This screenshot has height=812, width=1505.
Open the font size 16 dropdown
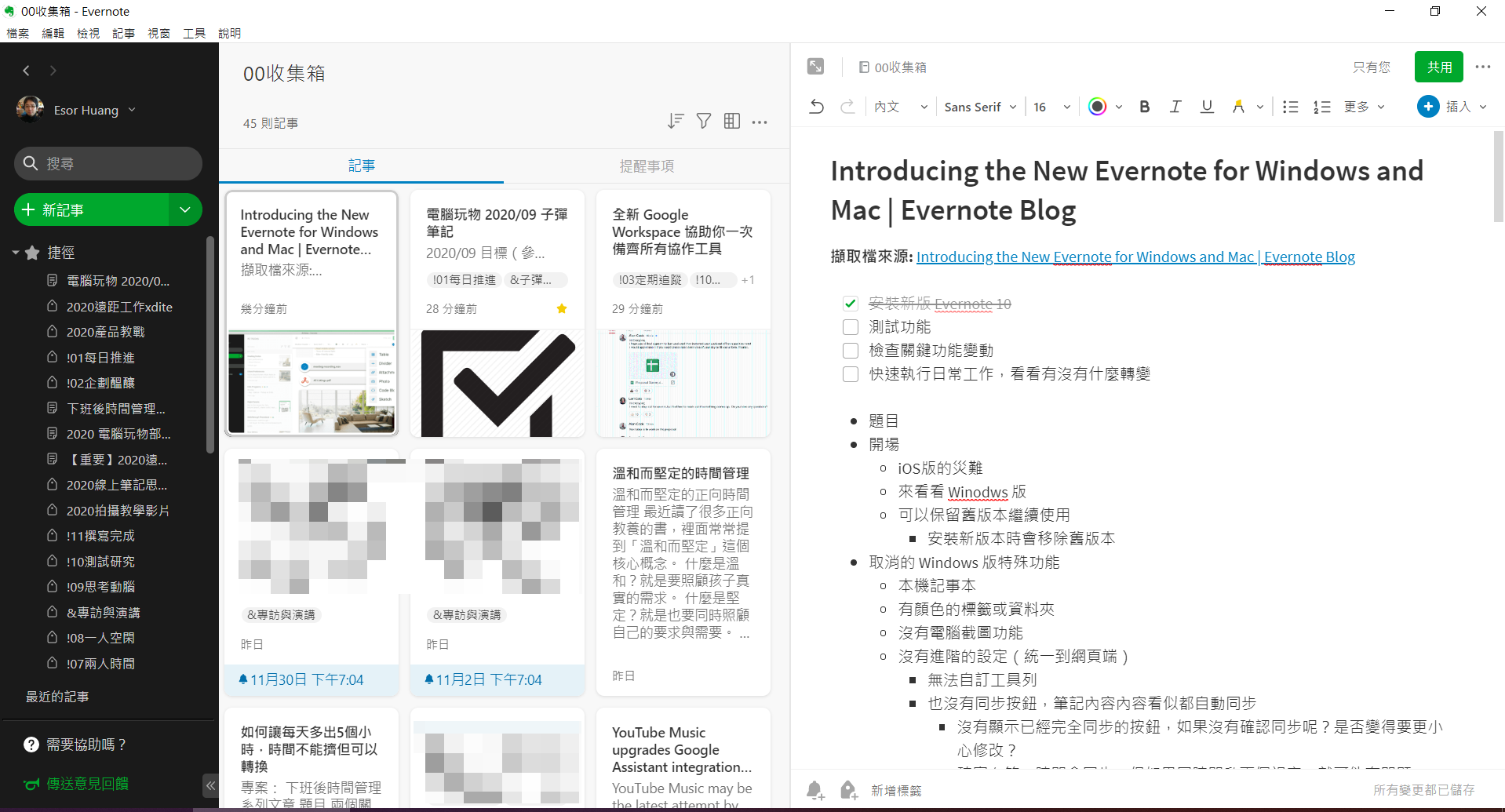point(1051,107)
